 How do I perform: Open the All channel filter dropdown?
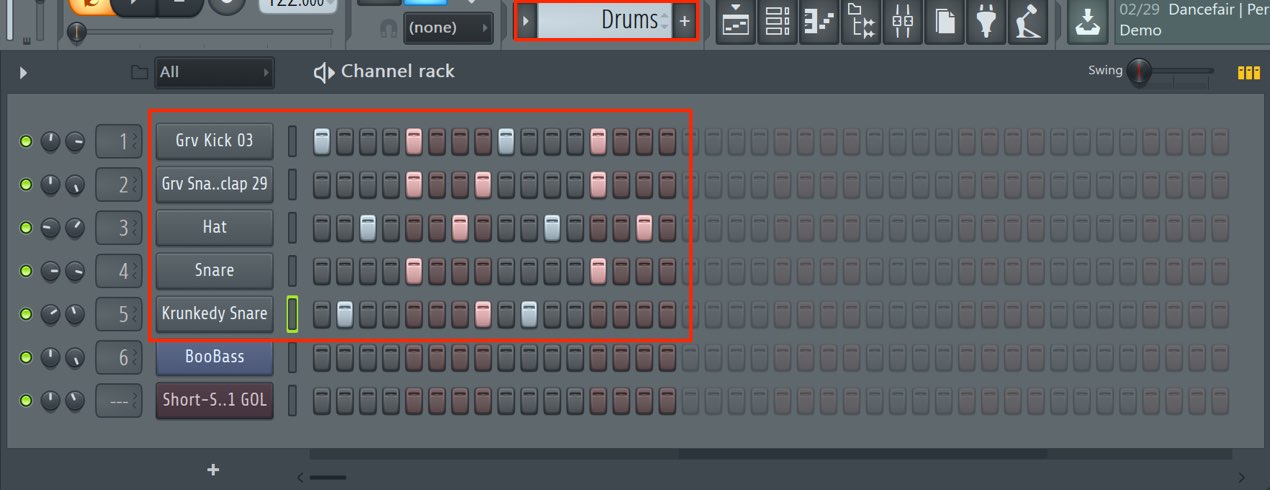point(215,72)
